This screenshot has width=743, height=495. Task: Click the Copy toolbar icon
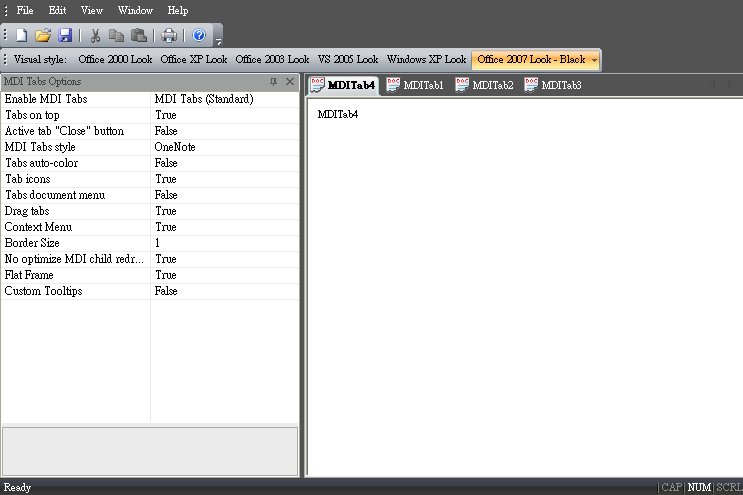click(x=116, y=36)
